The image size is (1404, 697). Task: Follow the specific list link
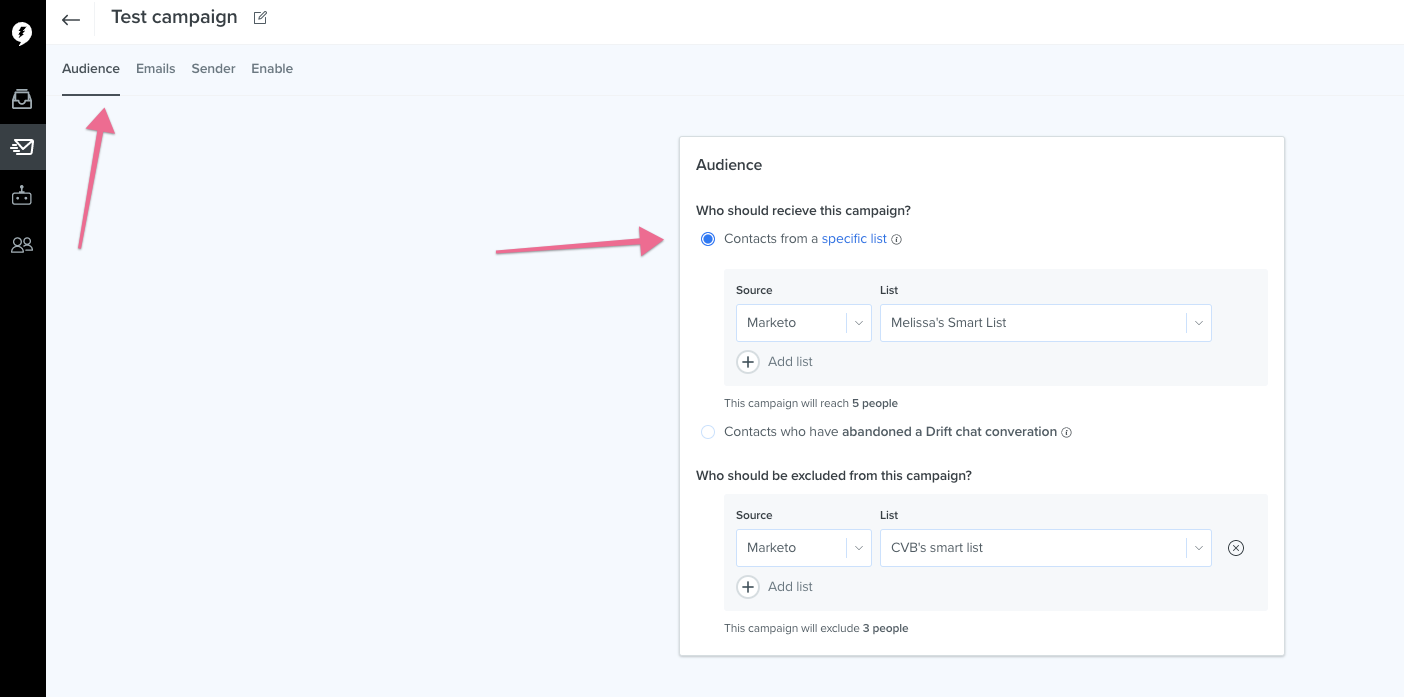click(854, 239)
